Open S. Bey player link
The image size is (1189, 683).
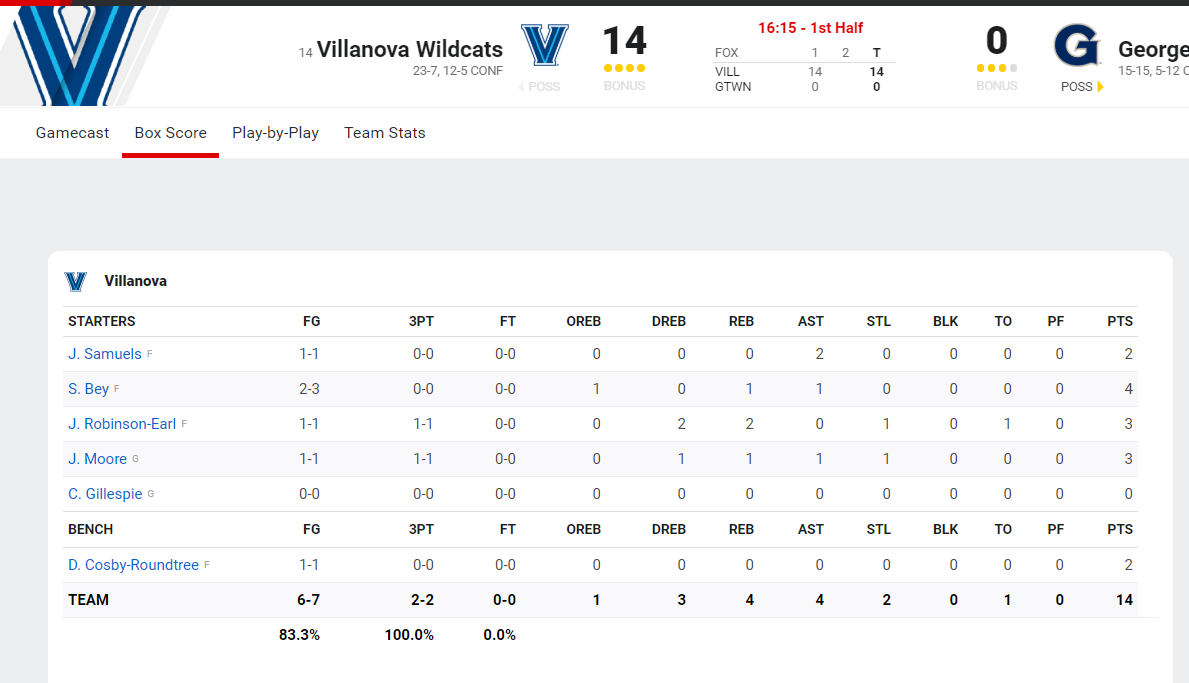[x=88, y=389]
